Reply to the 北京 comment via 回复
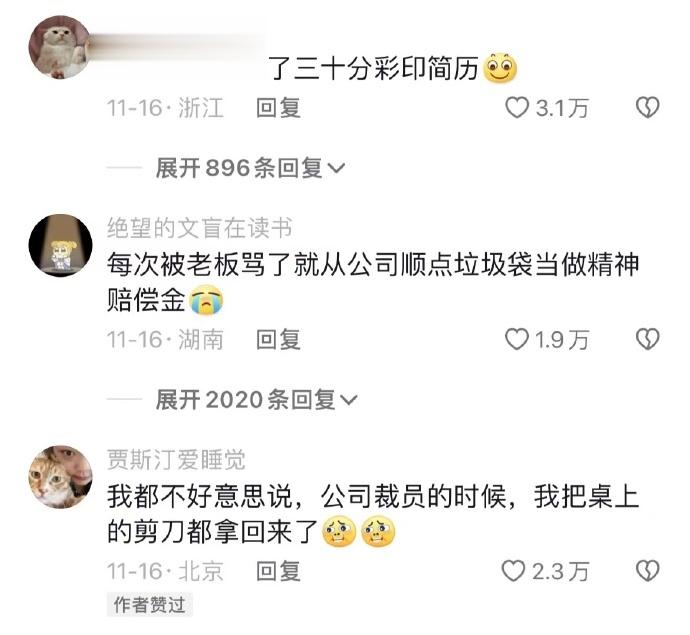The width and height of the screenshot is (690, 635). (x=278, y=571)
